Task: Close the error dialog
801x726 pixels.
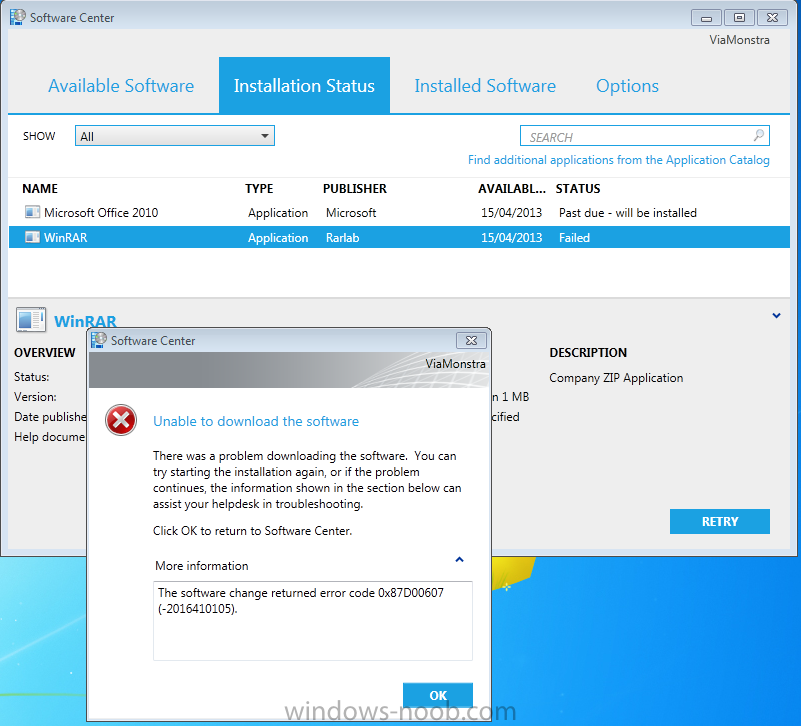Action: (x=471, y=340)
